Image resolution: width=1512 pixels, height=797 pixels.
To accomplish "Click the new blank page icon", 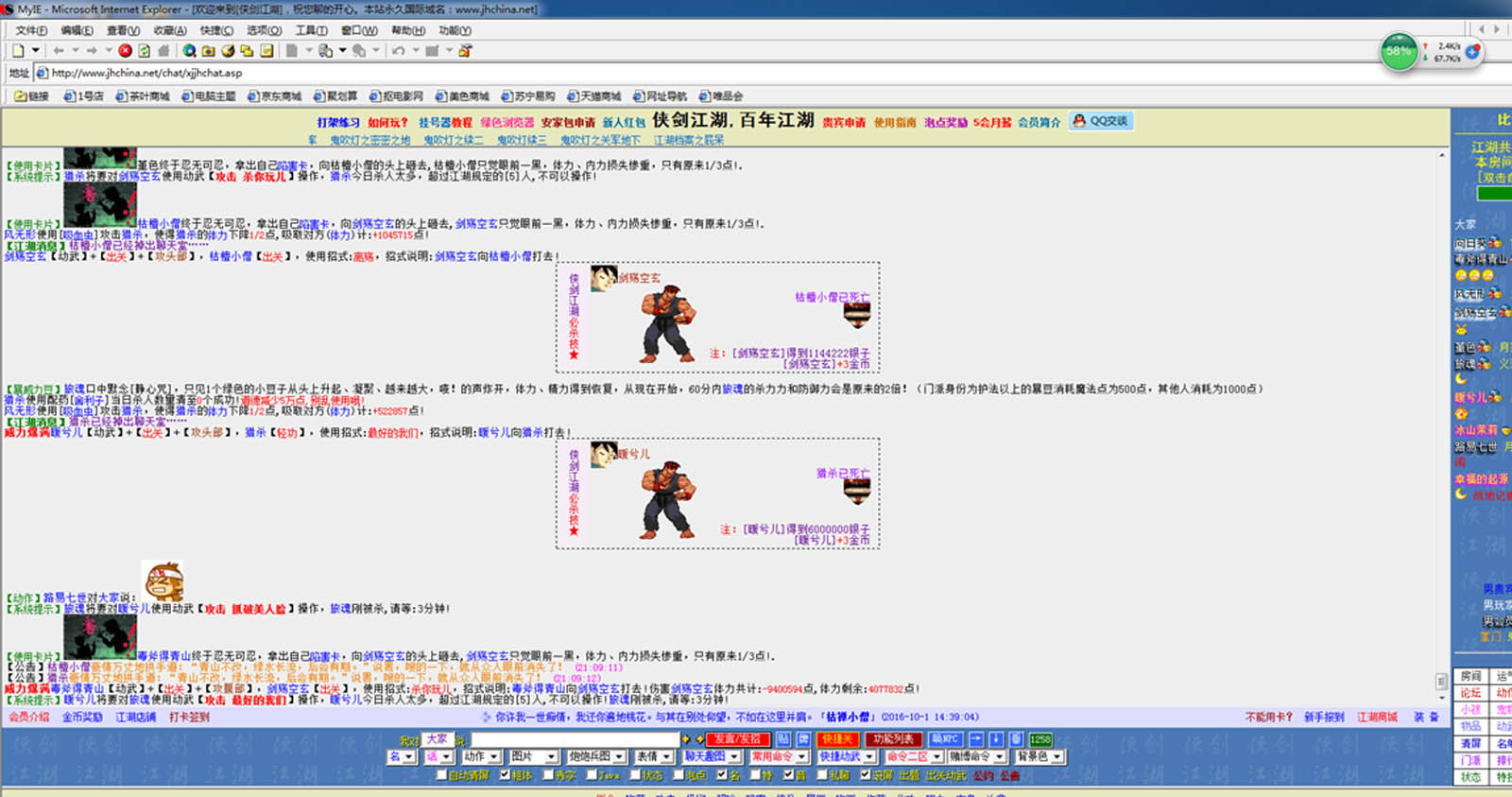I will [x=18, y=51].
